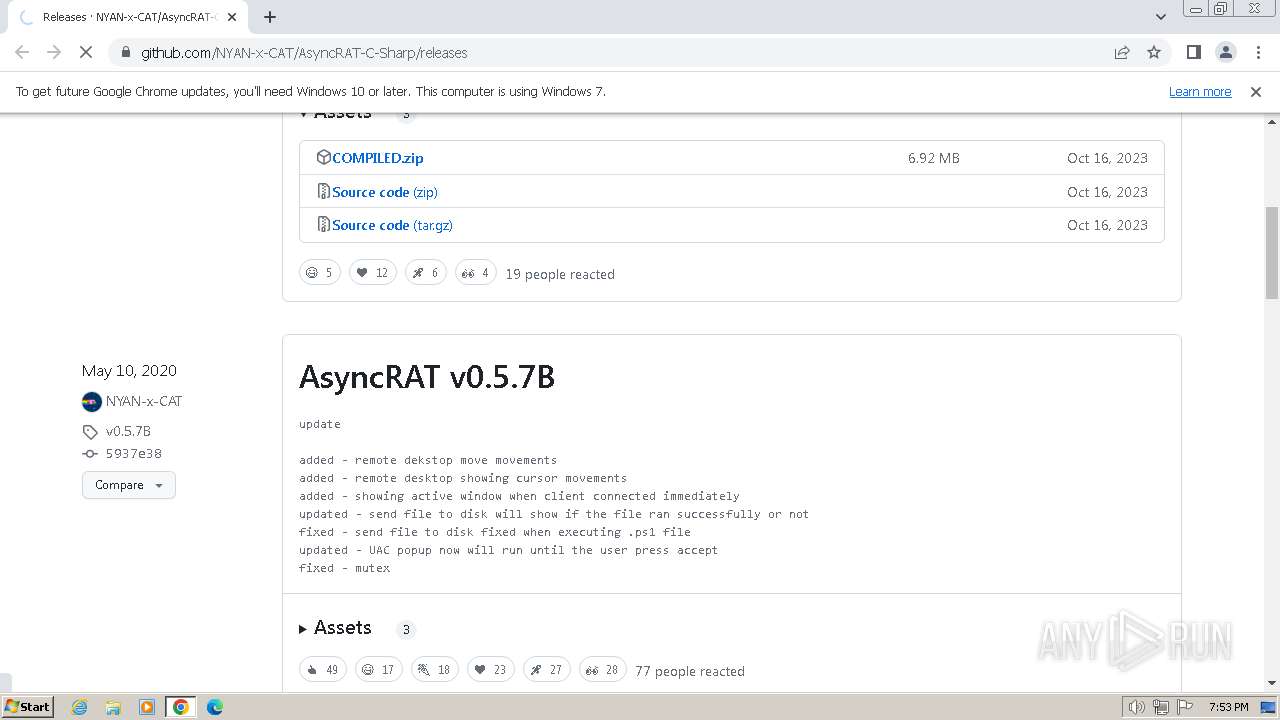The width and height of the screenshot is (1280, 720).
Task: Click the tag icon next to v0.5.7B
Action: click(90, 432)
